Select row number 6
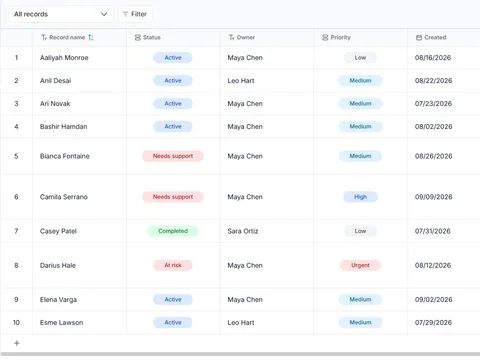 coord(16,197)
